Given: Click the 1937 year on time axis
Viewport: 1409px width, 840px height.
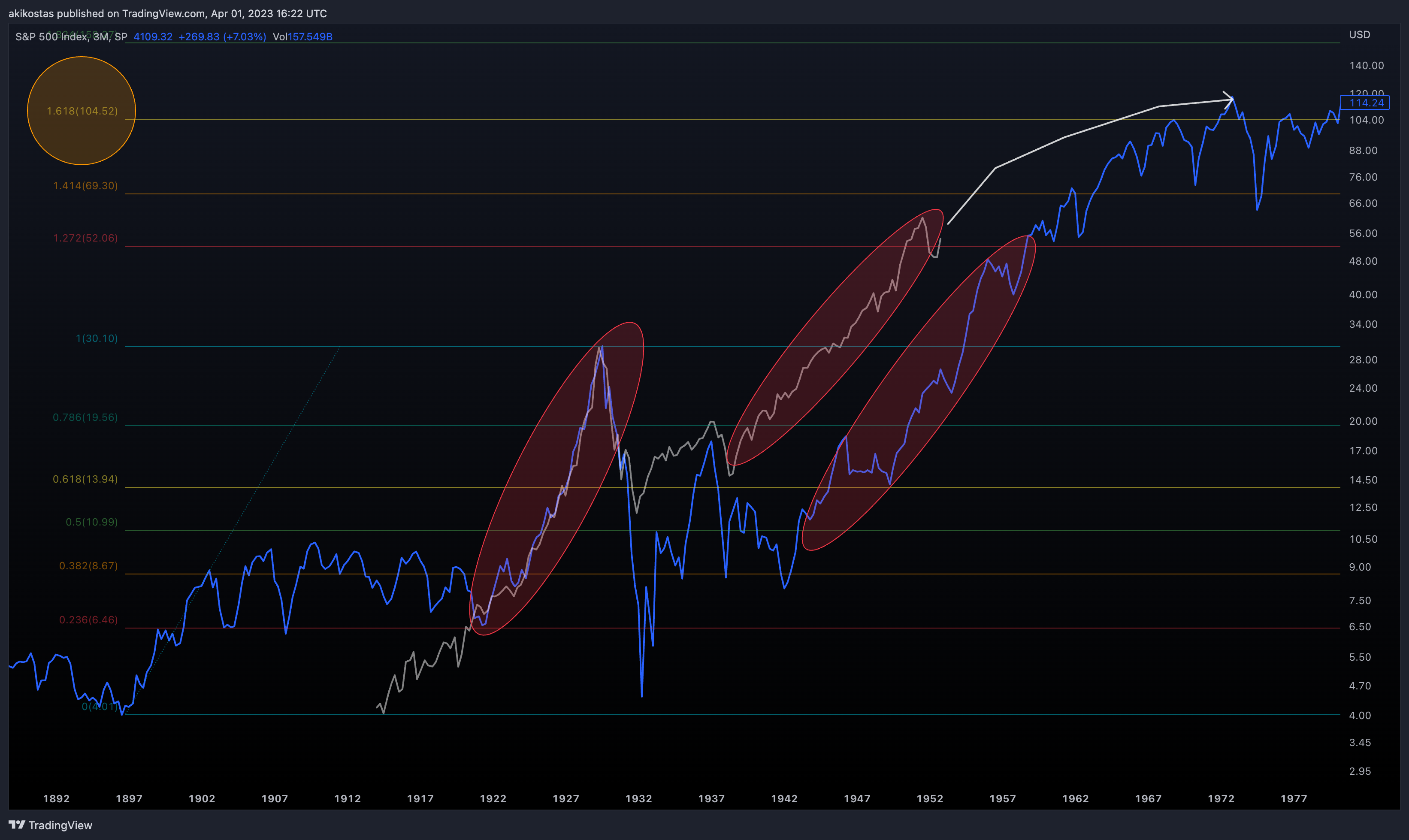Looking at the screenshot, I should click(x=711, y=799).
